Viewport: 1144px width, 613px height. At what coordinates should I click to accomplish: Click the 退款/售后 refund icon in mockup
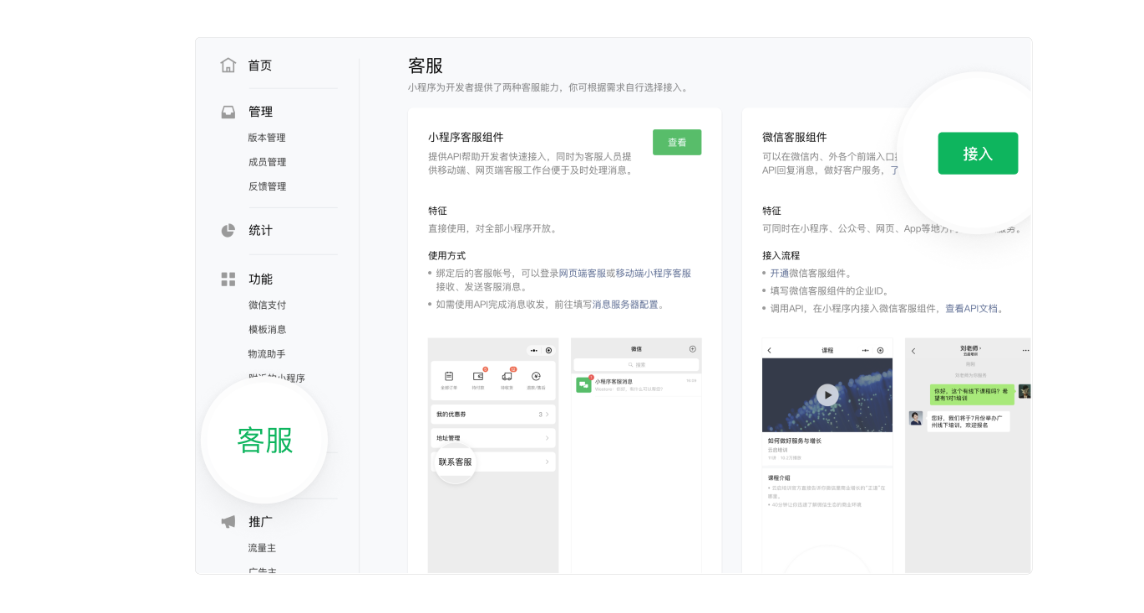click(536, 377)
